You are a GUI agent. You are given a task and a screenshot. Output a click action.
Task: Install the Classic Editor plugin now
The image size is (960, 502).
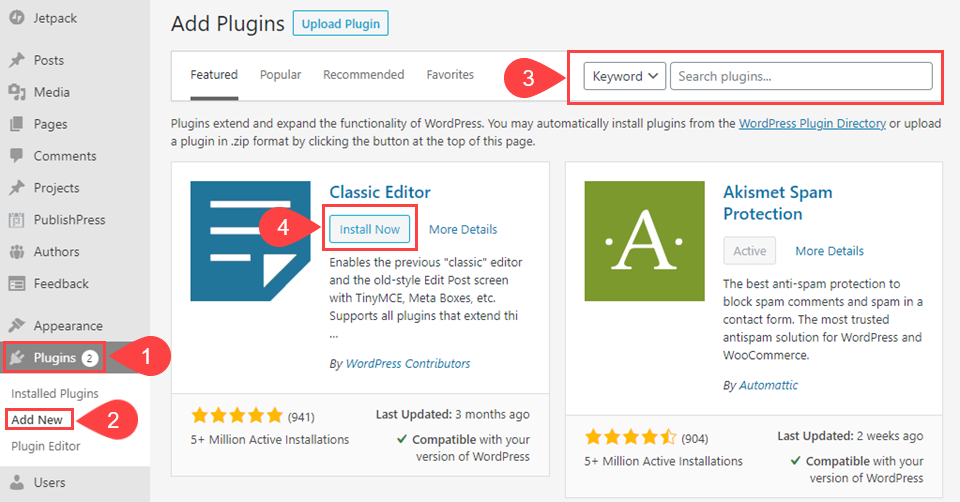(369, 230)
